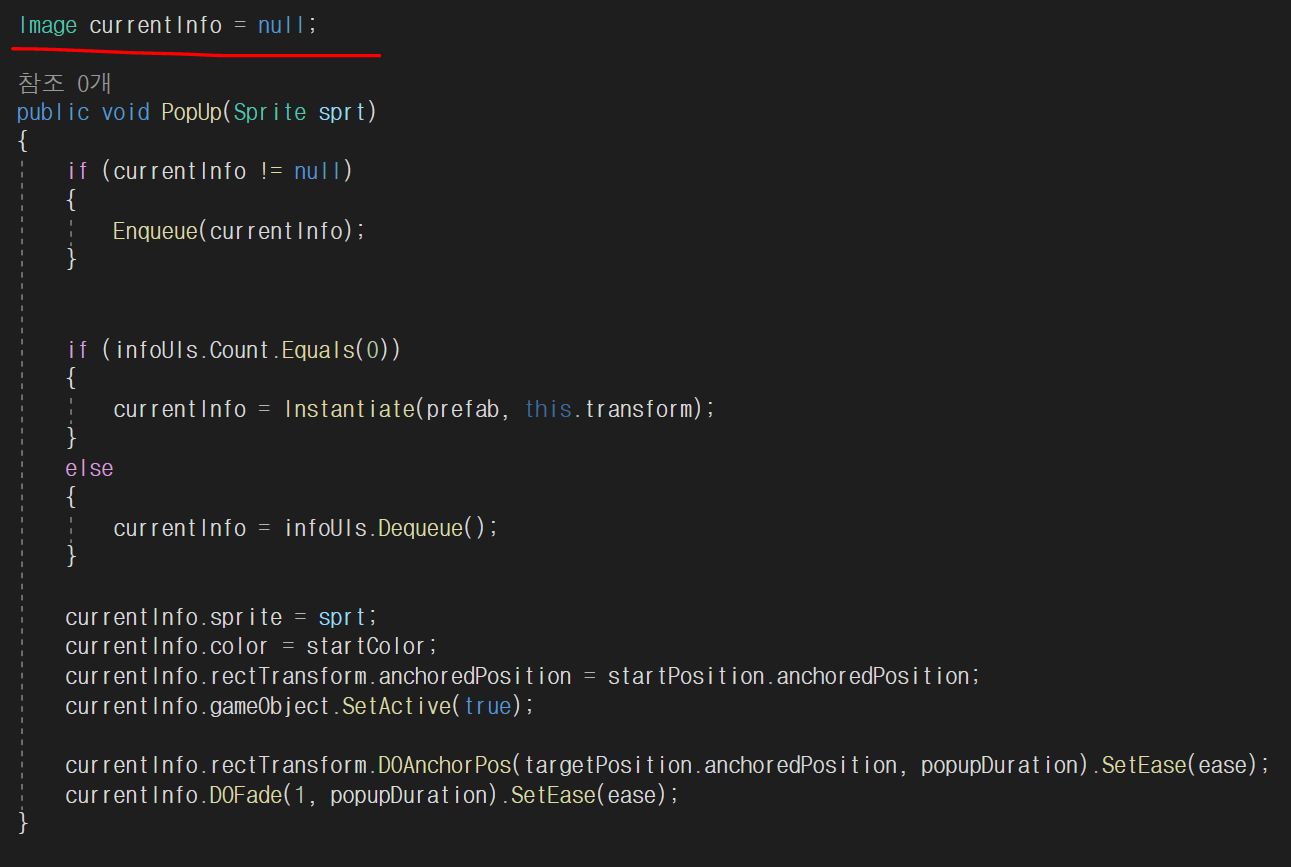This screenshot has height=867, width=1291.
Task: Click the 'startColor' variable
Action: click(x=368, y=646)
